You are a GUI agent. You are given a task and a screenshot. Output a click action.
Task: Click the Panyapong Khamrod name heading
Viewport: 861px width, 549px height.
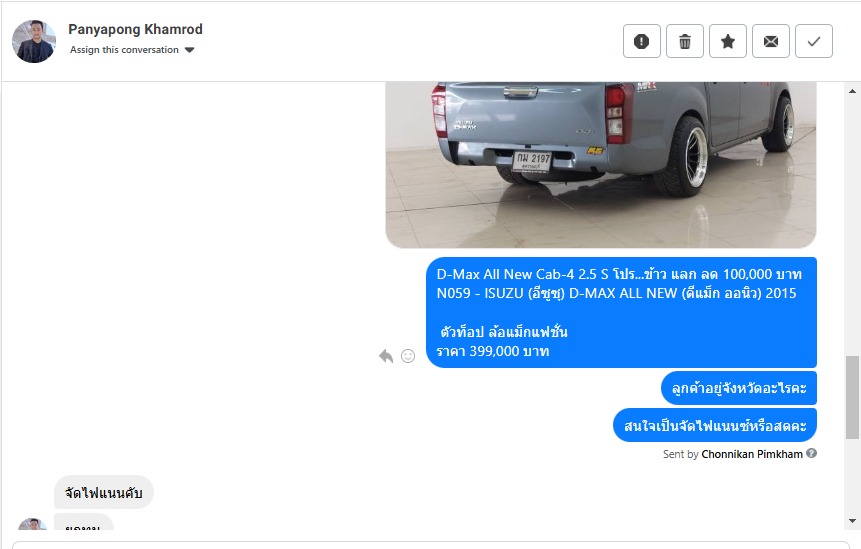pyautogui.click(x=135, y=29)
